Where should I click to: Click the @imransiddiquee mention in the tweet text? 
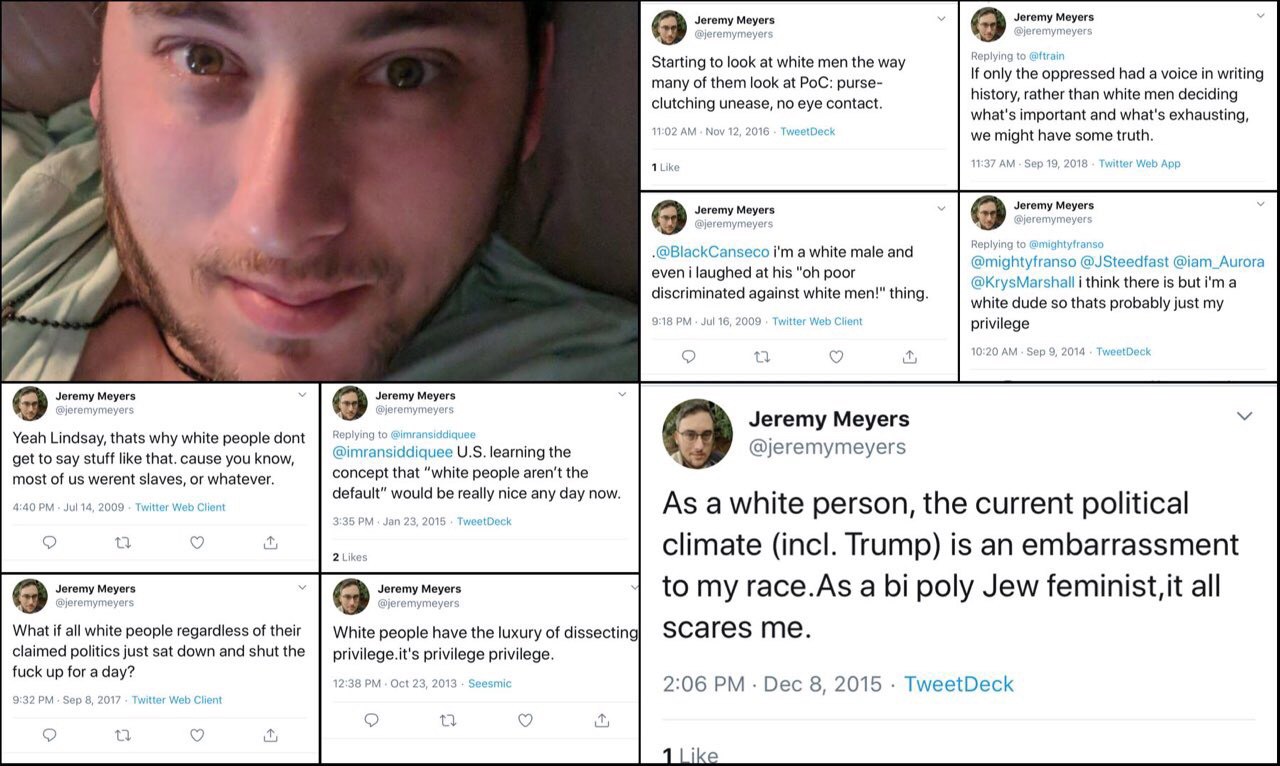(392, 452)
